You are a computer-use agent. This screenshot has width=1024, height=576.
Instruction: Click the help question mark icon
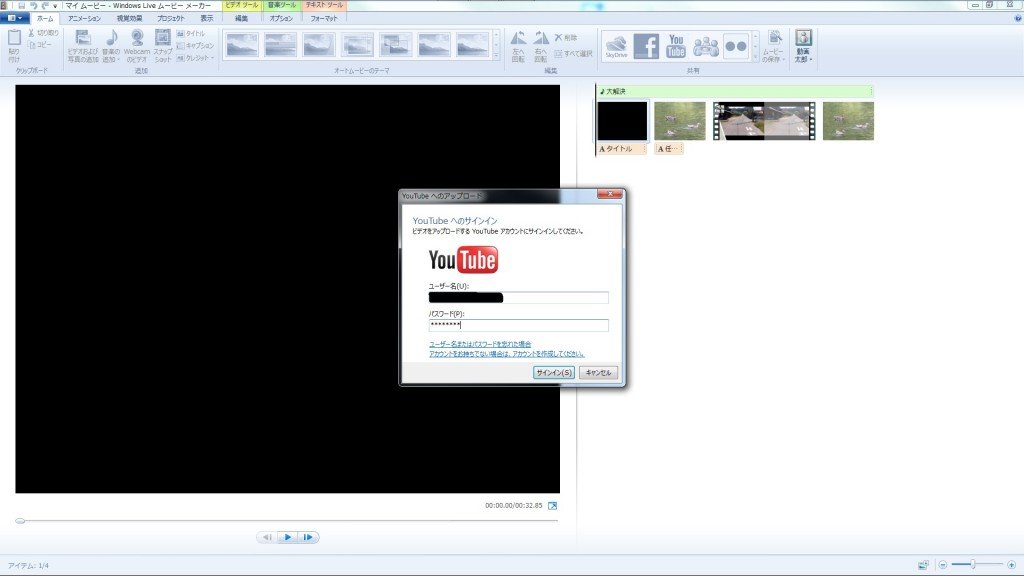[x=1017, y=18]
